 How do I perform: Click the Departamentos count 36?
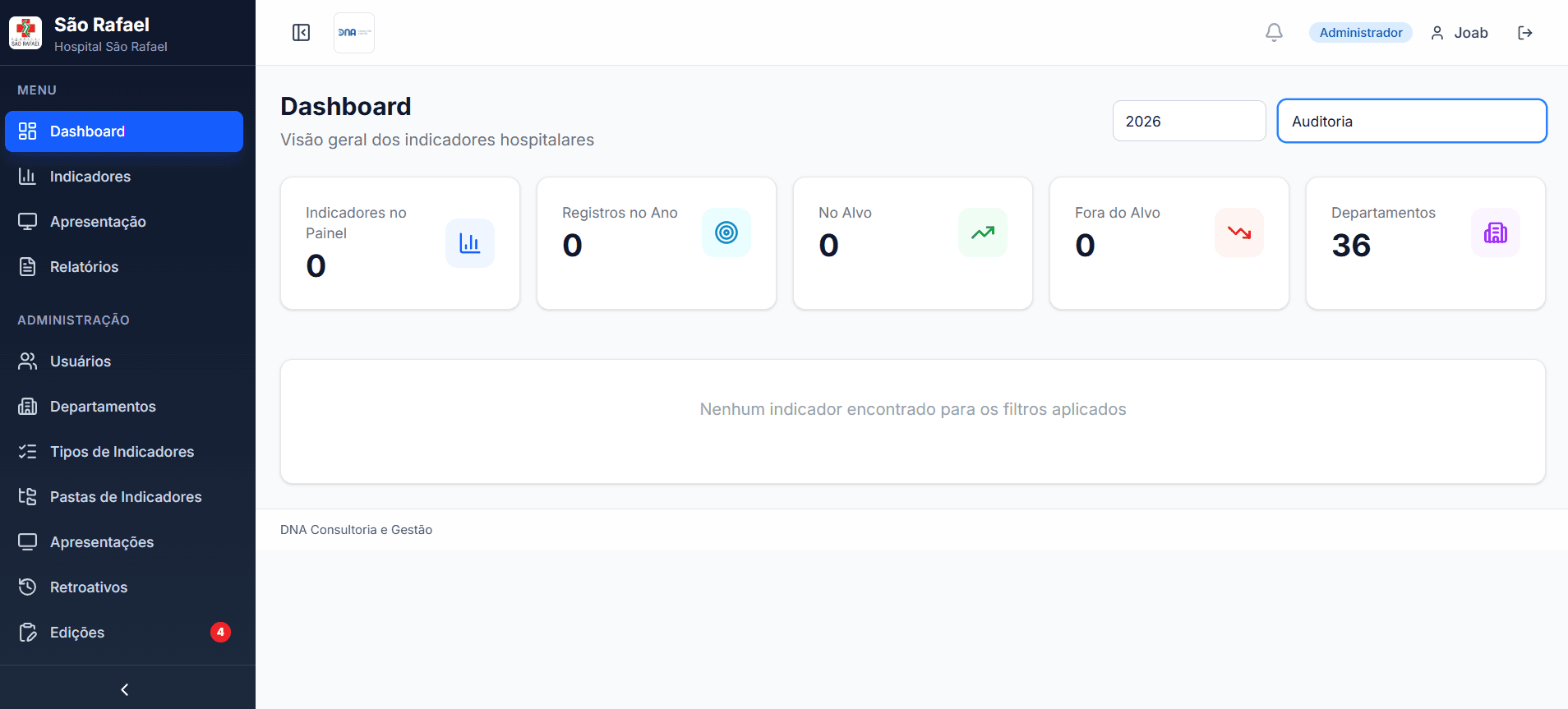[1351, 246]
